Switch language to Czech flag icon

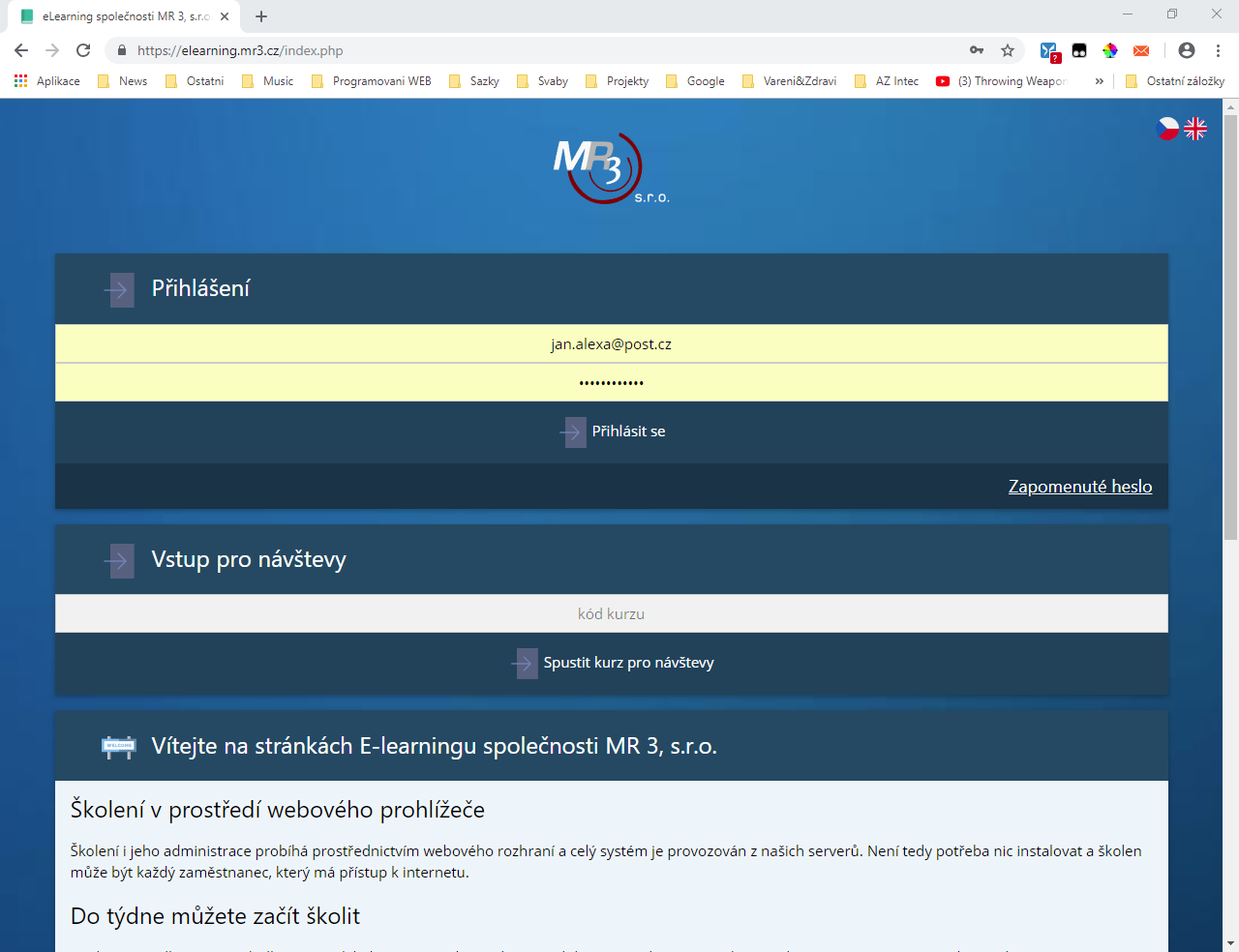[x=1167, y=129]
